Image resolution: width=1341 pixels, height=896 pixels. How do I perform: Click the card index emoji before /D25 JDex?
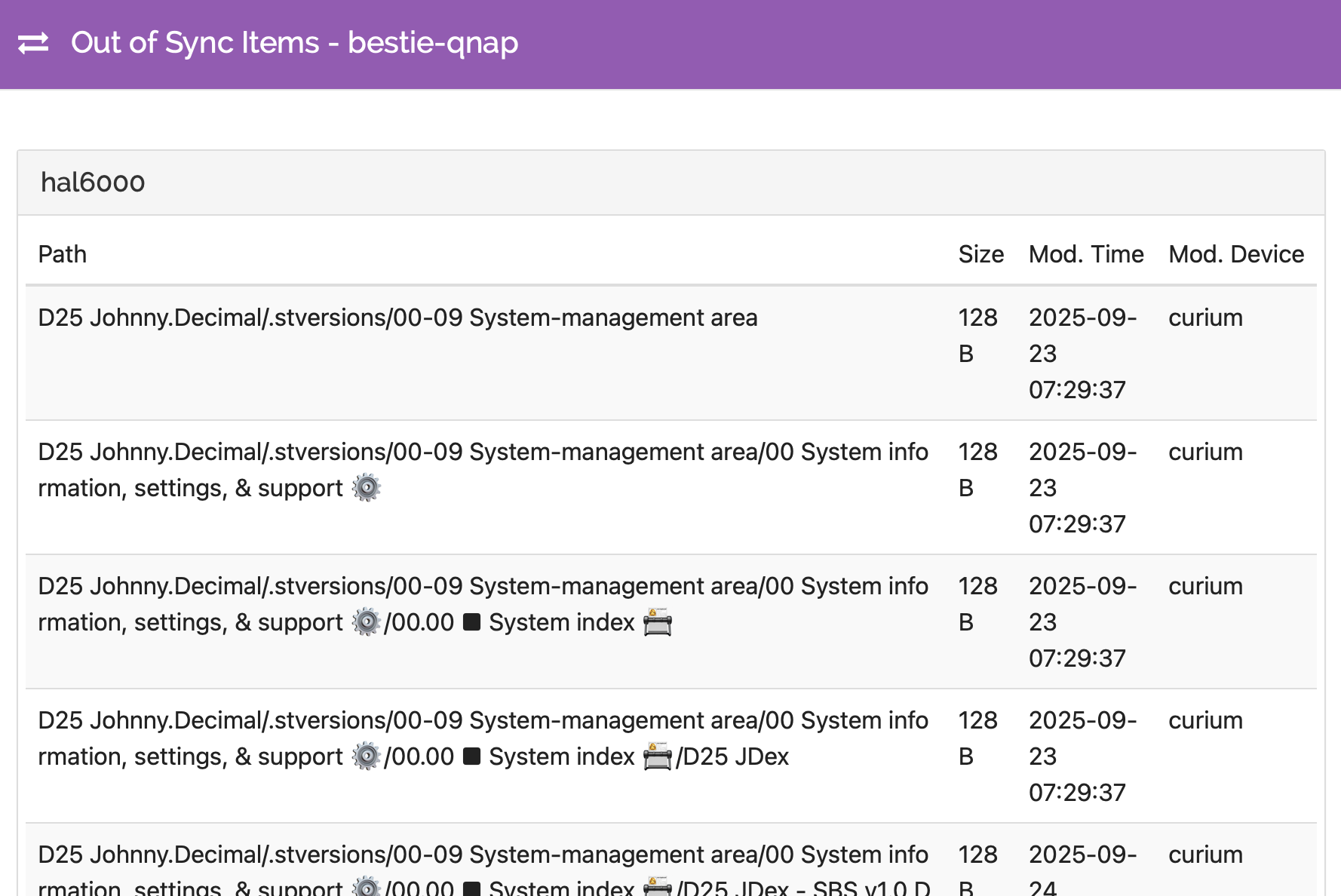click(657, 757)
